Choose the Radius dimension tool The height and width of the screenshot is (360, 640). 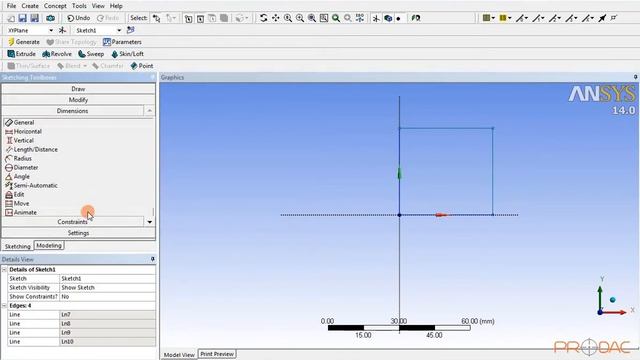tap(18, 158)
